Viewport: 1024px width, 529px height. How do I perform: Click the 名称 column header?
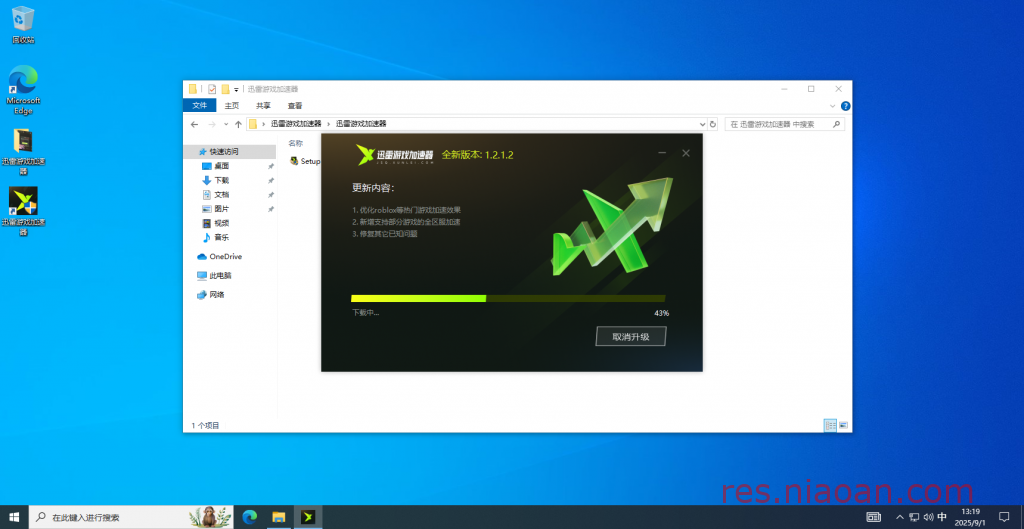[296, 143]
